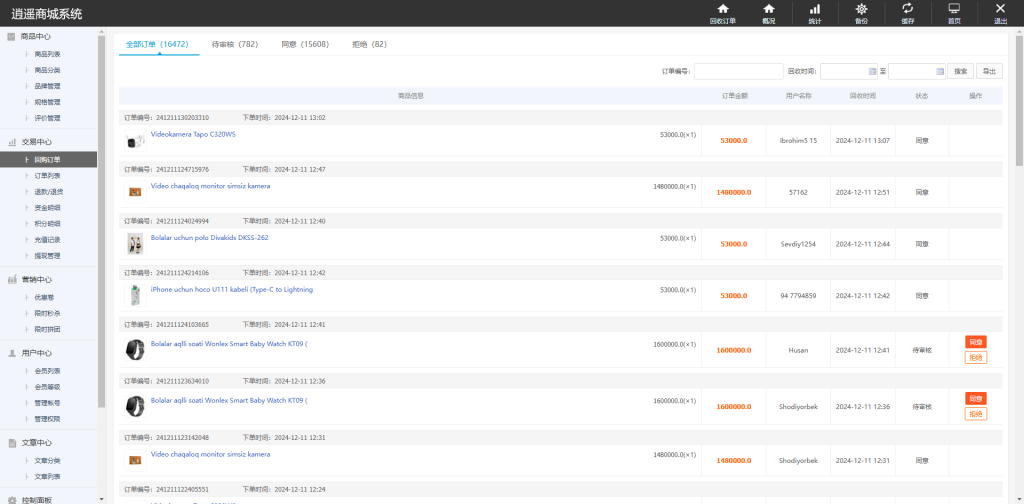Viewport: 1024px width, 504px height.
Task: Click the 搜索 search button
Action: coord(960,72)
